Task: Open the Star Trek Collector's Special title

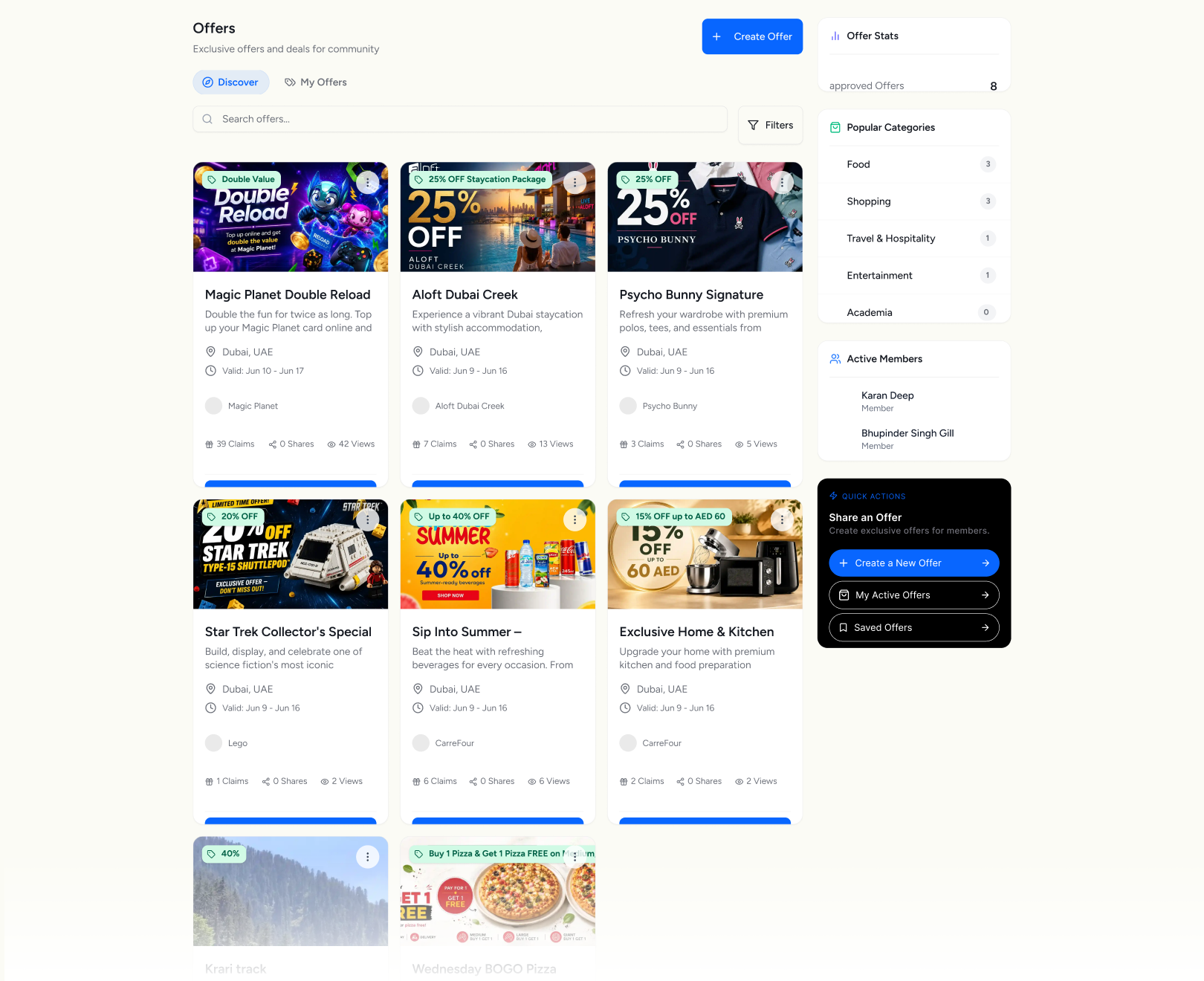Action: 288,632
